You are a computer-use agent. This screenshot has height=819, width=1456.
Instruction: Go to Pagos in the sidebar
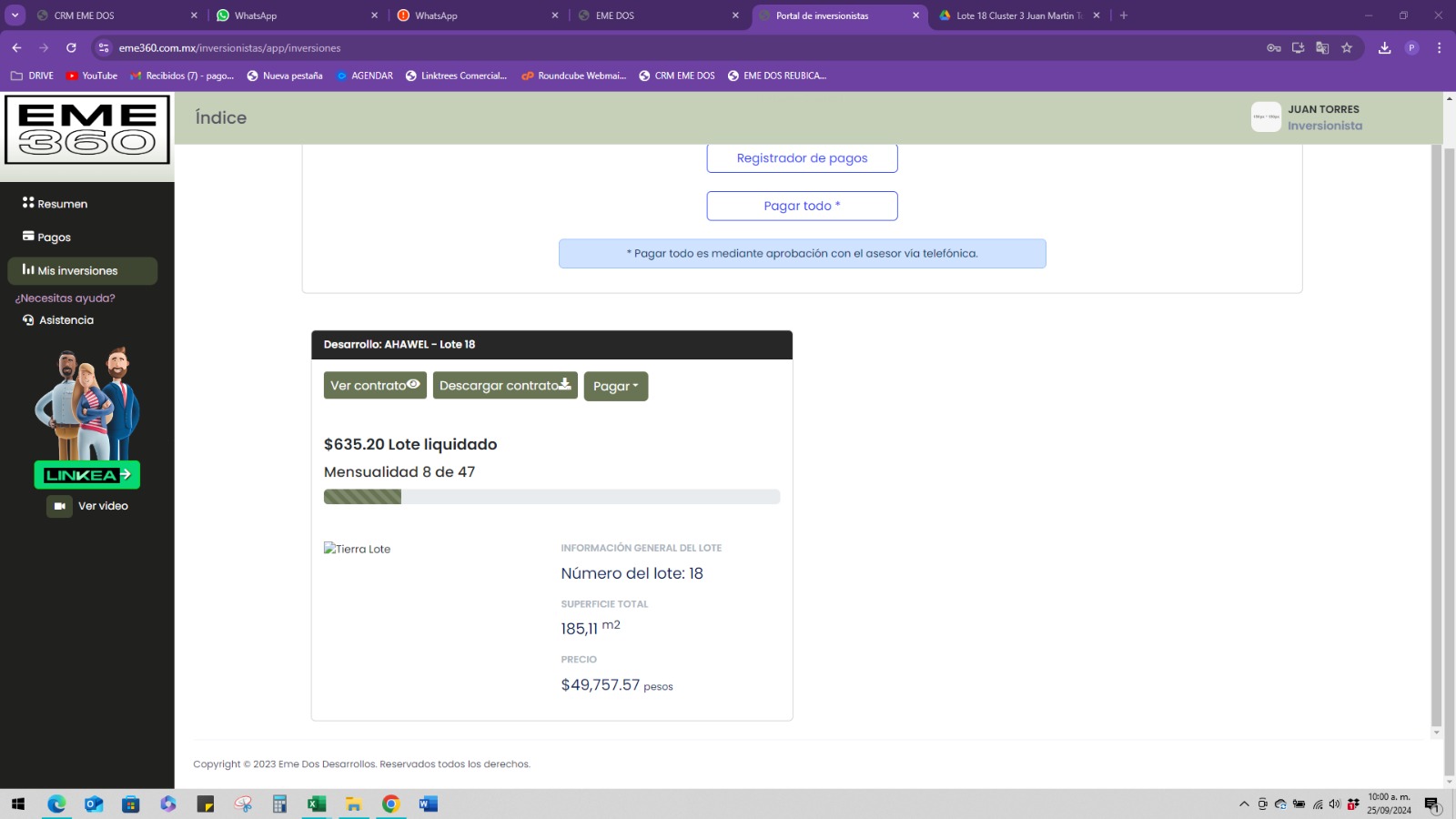(x=53, y=238)
